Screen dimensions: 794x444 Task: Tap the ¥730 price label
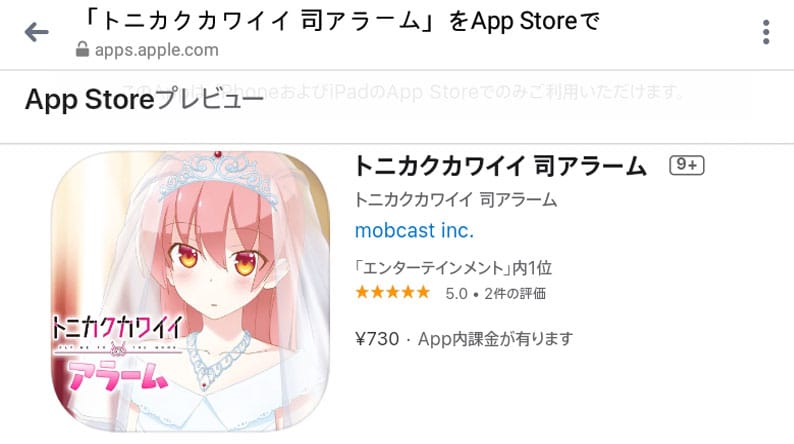tap(377, 339)
